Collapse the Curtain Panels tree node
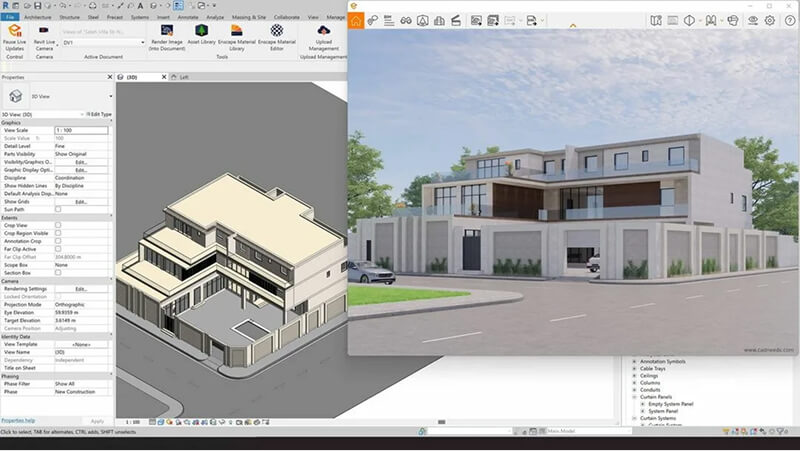The height and width of the screenshot is (451, 800). [635, 397]
